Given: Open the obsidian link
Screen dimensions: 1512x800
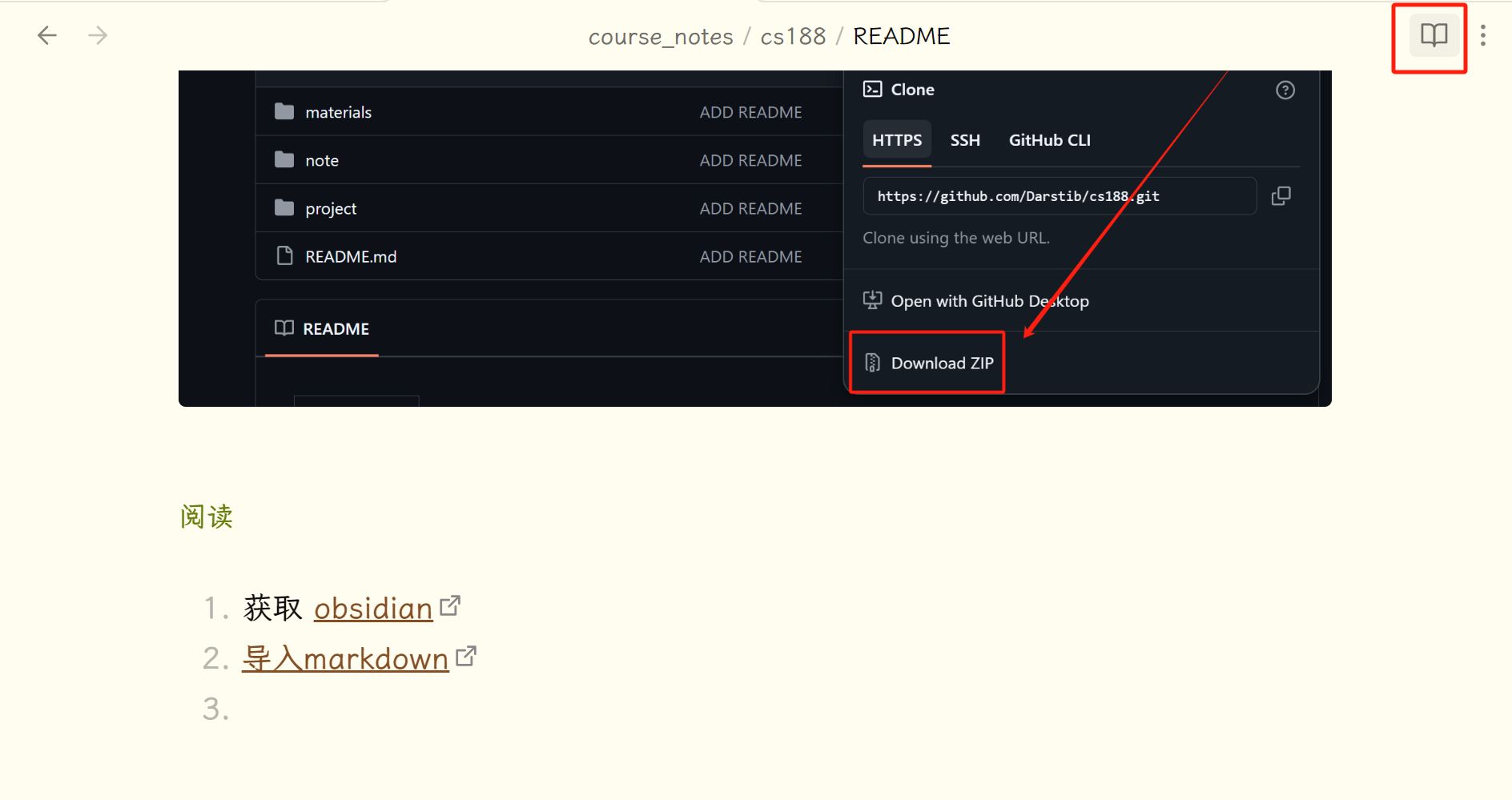Looking at the screenshot, I should point(372,609).
